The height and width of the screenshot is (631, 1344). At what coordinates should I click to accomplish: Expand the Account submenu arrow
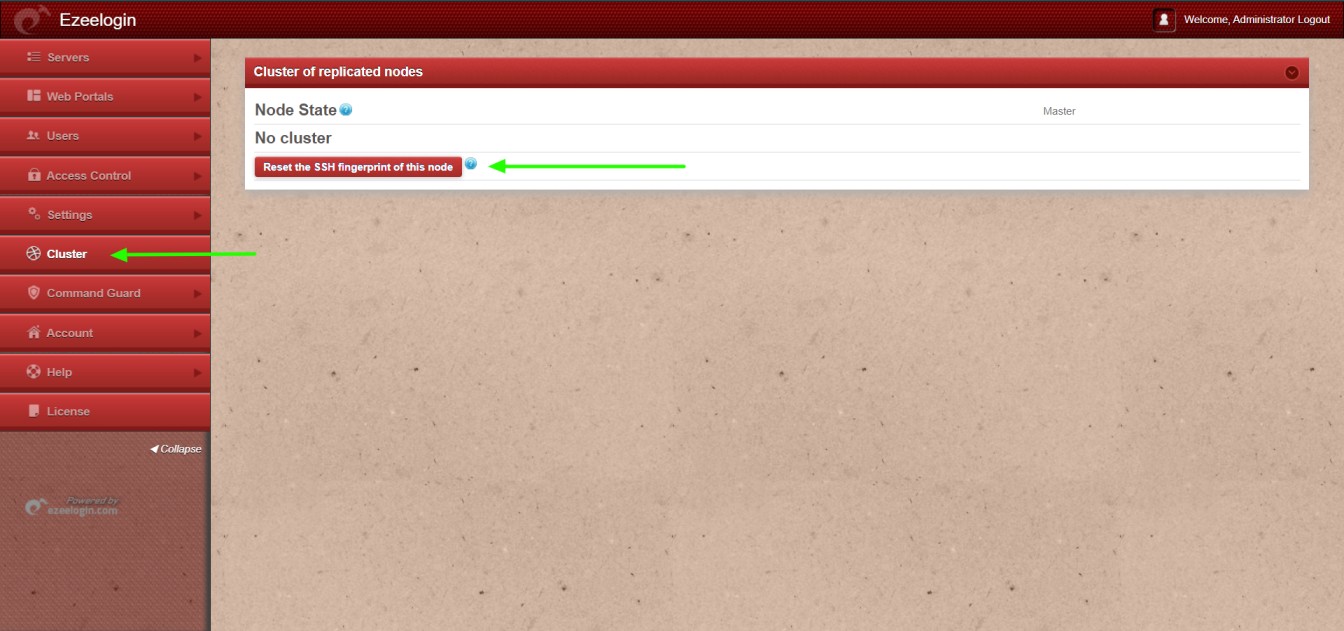[x=198, y=333]
